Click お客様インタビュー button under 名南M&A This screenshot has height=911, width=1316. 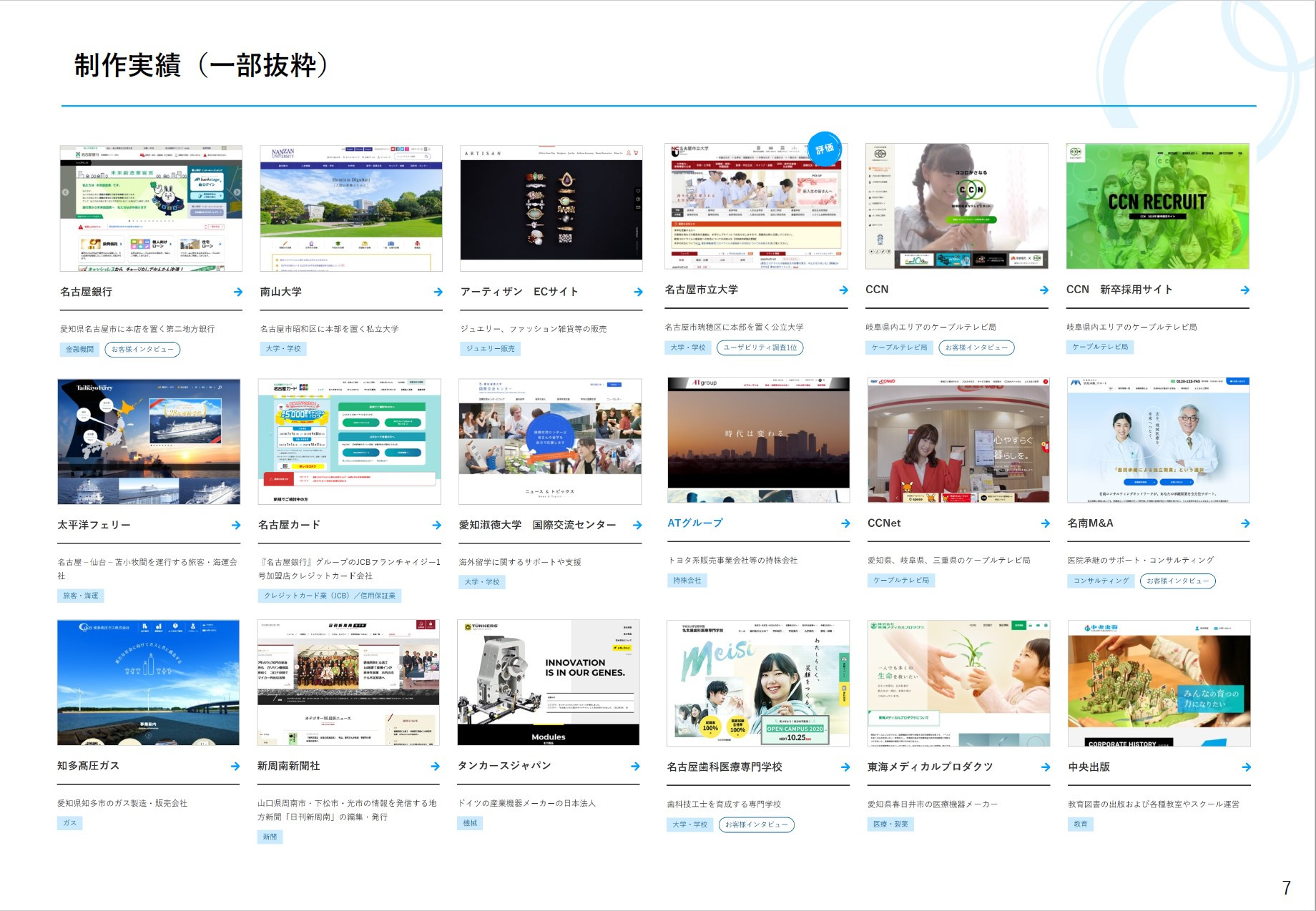(x=1177, y=581)
